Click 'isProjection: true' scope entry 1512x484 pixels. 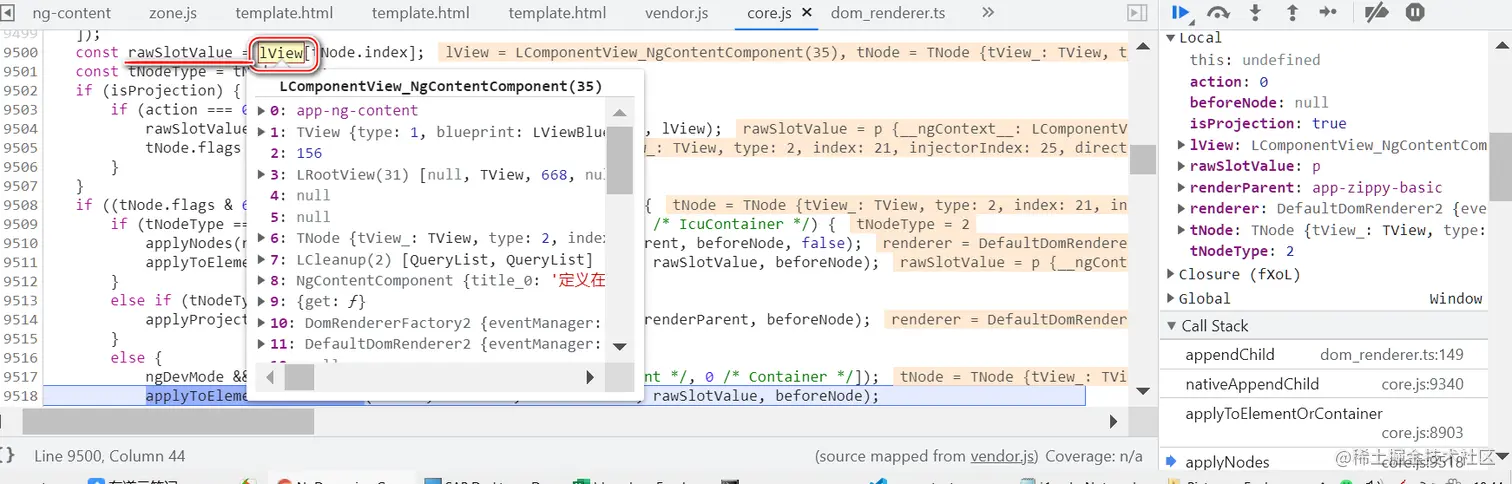(1268, 123)
